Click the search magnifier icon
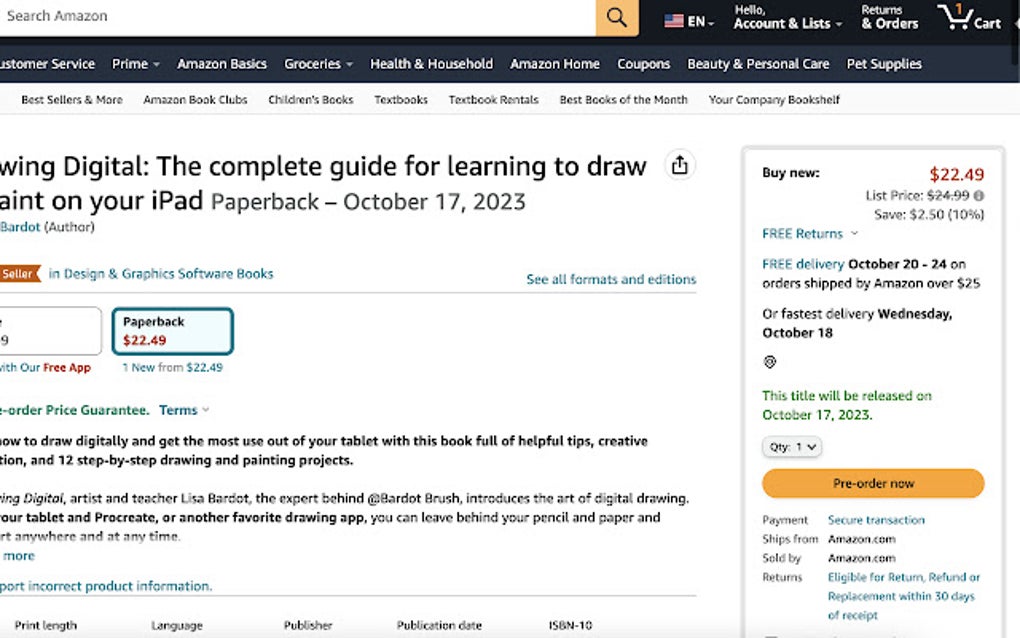Image resolution: width=1020 pixels, height=638 pixels. click(616, 17)
